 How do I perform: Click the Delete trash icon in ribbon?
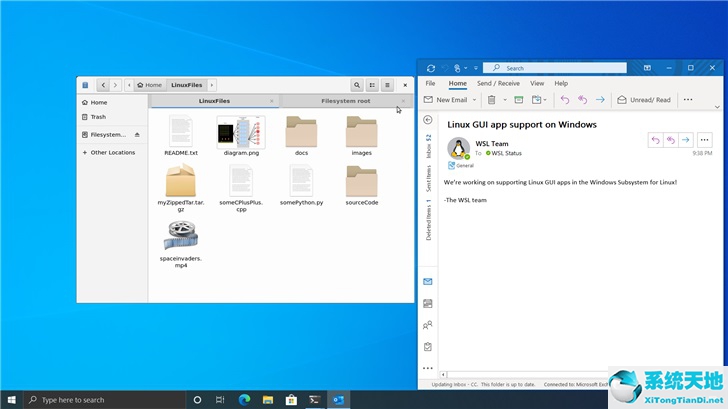(491, 100)
